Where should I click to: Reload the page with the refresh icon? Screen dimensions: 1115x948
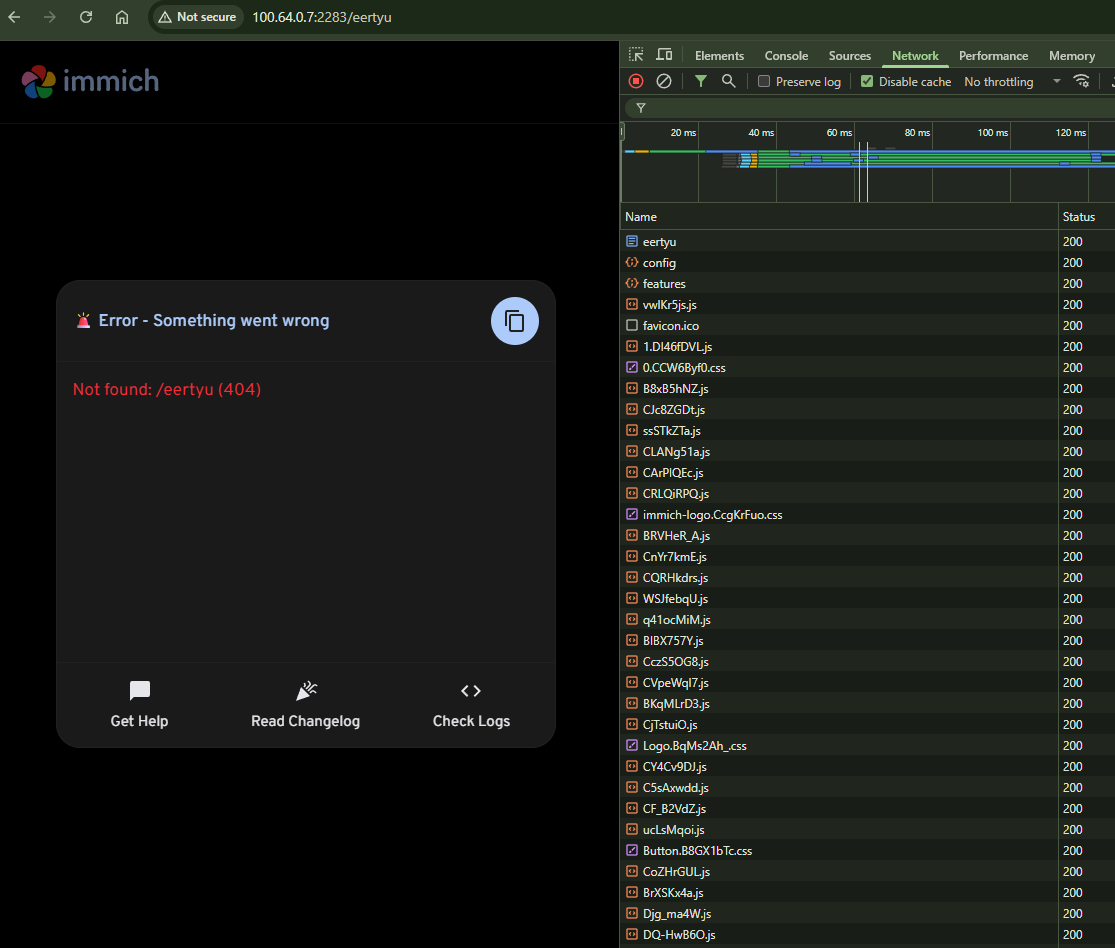pyautogui.click(x=86, y=17)
